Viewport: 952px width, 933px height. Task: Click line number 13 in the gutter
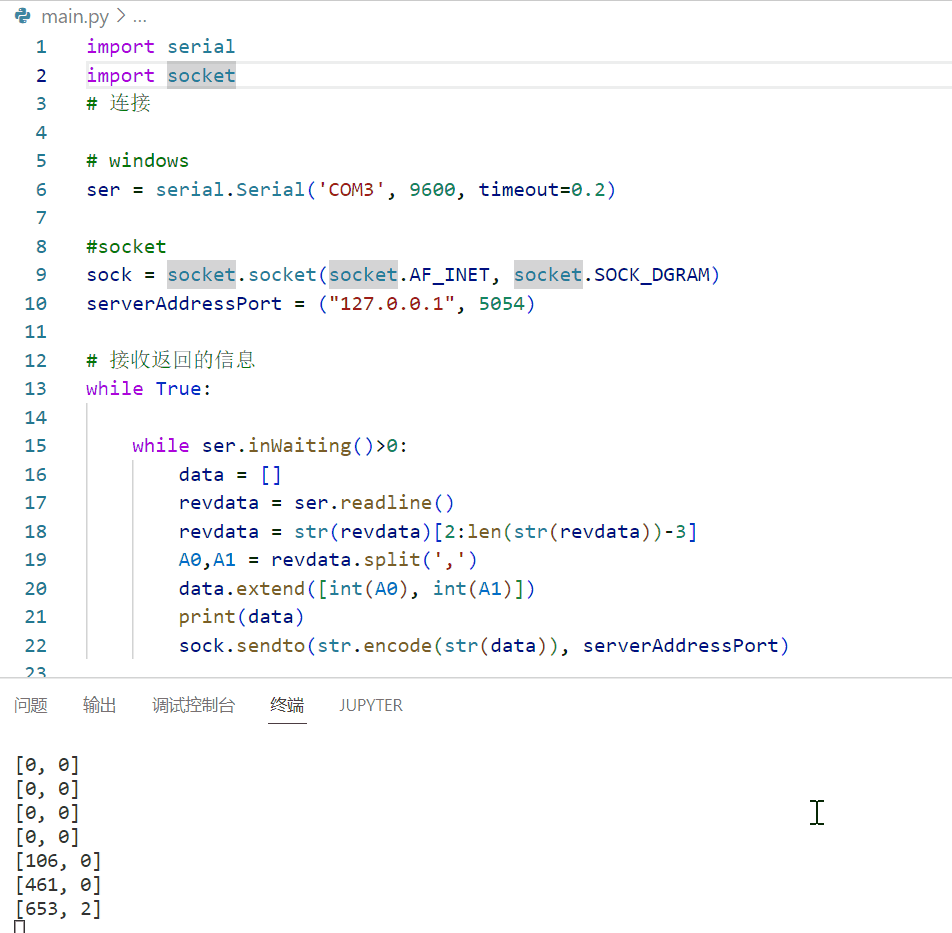coord(35,388)
